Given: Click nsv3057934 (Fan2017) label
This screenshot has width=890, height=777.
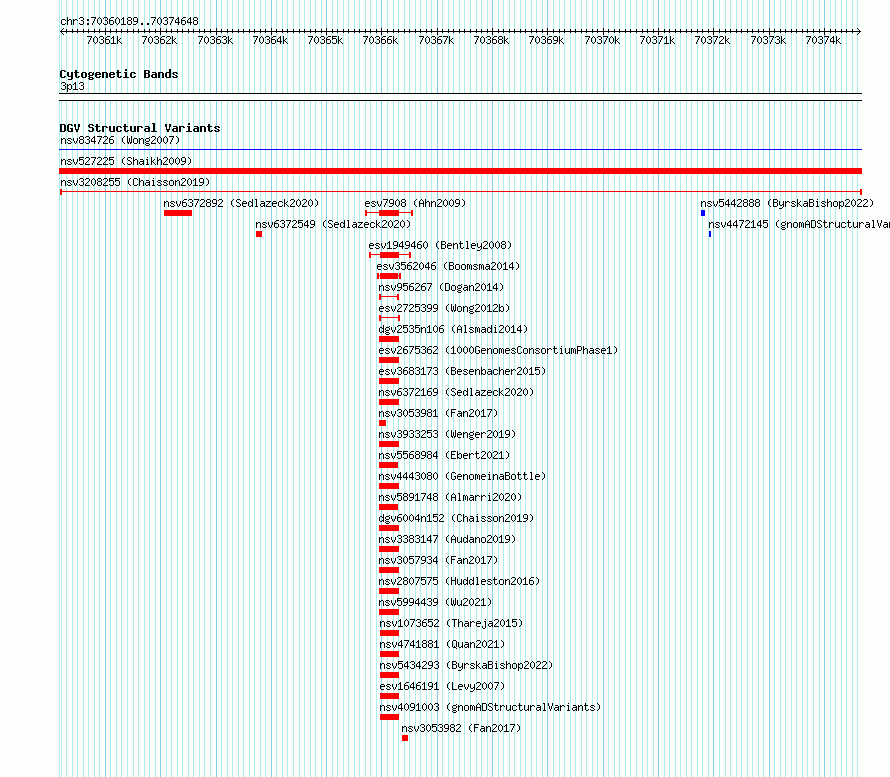Looking at the screenshot, I should 438,560.
